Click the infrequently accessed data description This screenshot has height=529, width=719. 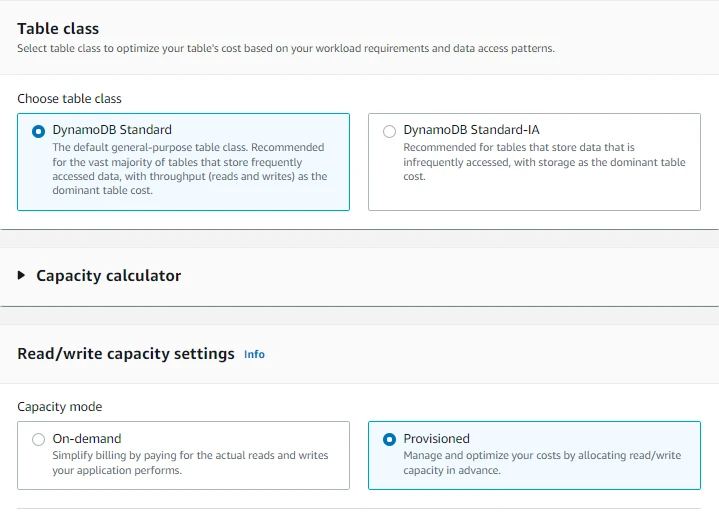click(543, 162)
